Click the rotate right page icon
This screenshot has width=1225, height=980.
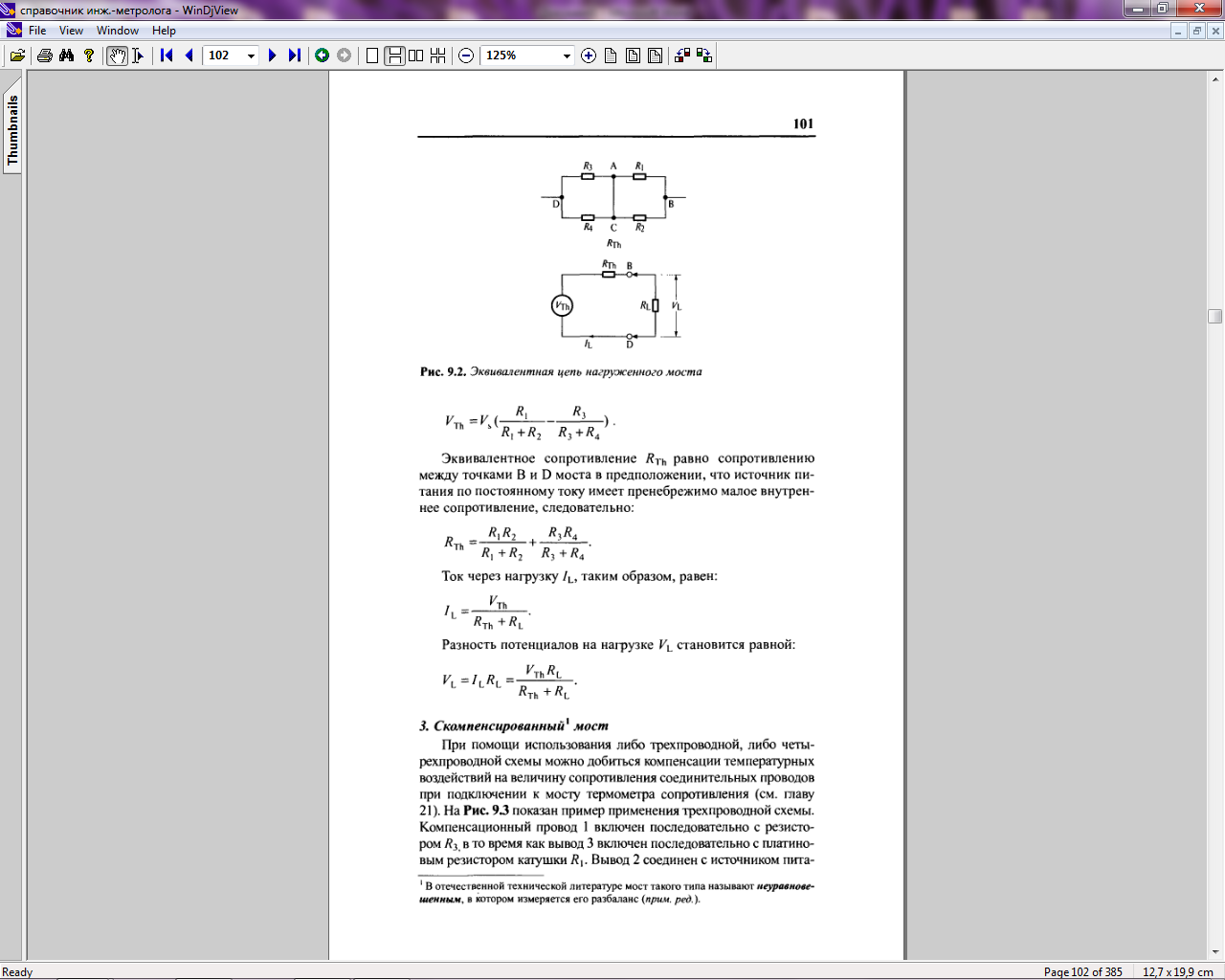(704, 56)
